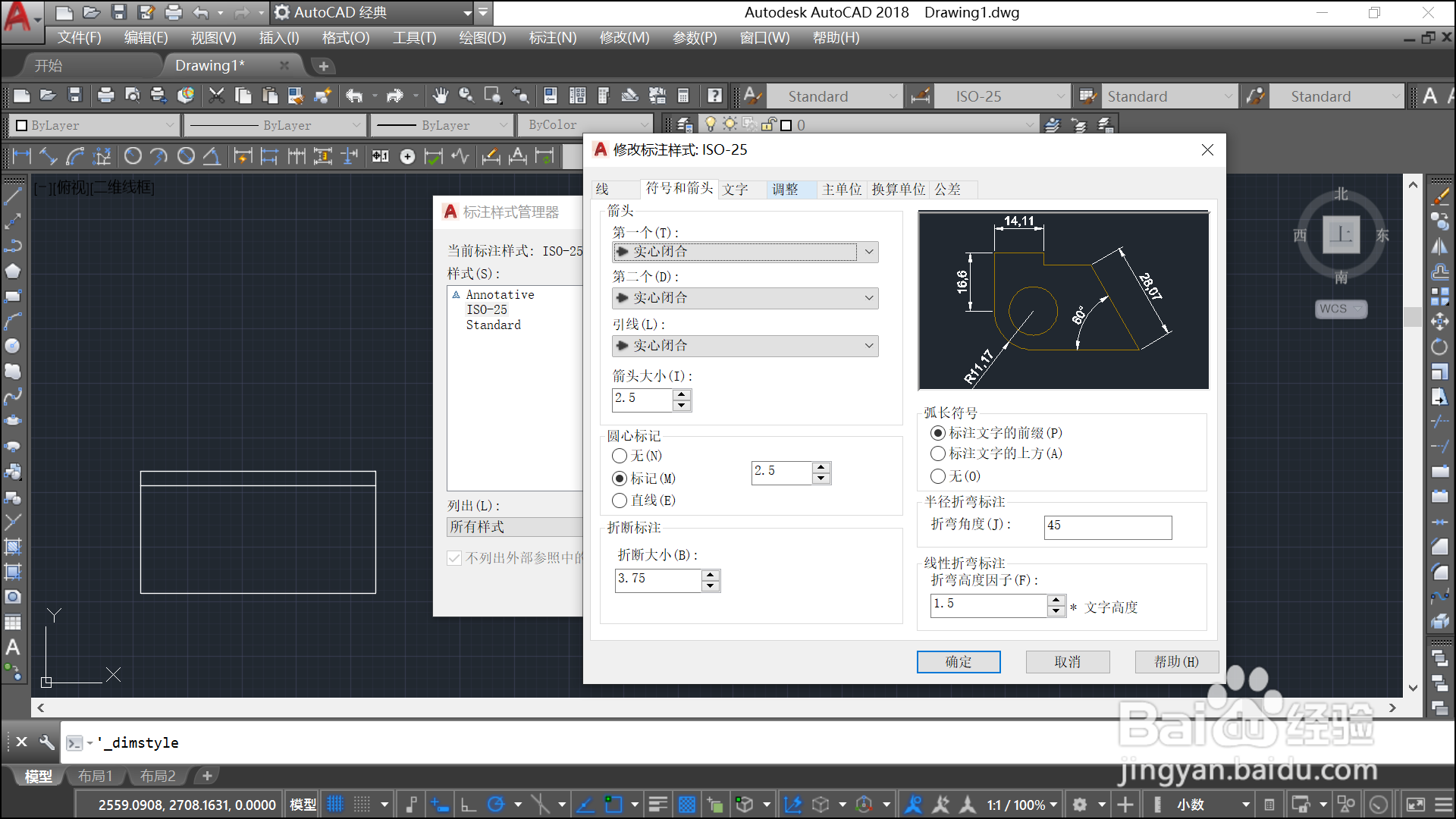The height and width of the screenshot is (819, 1456).
Task: Open the ISO-25 dimension style dropdown
Action: (x=1002, y=96)
